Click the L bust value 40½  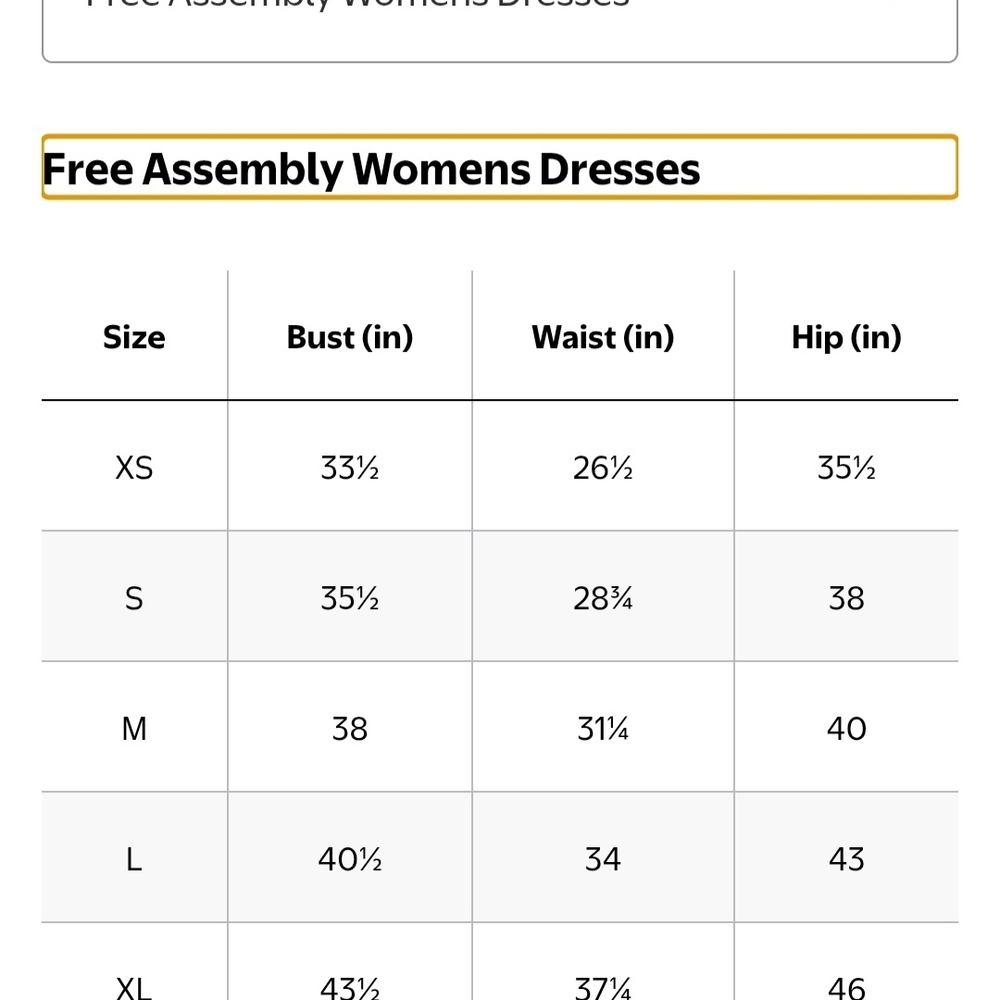coord(349,859)
